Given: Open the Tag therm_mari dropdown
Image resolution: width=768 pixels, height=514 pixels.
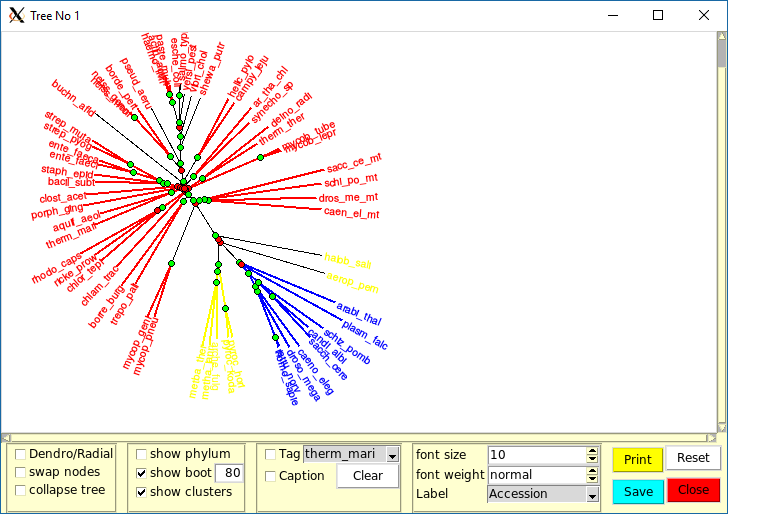Looking at the screenshot, I should [x=392, y=455].
